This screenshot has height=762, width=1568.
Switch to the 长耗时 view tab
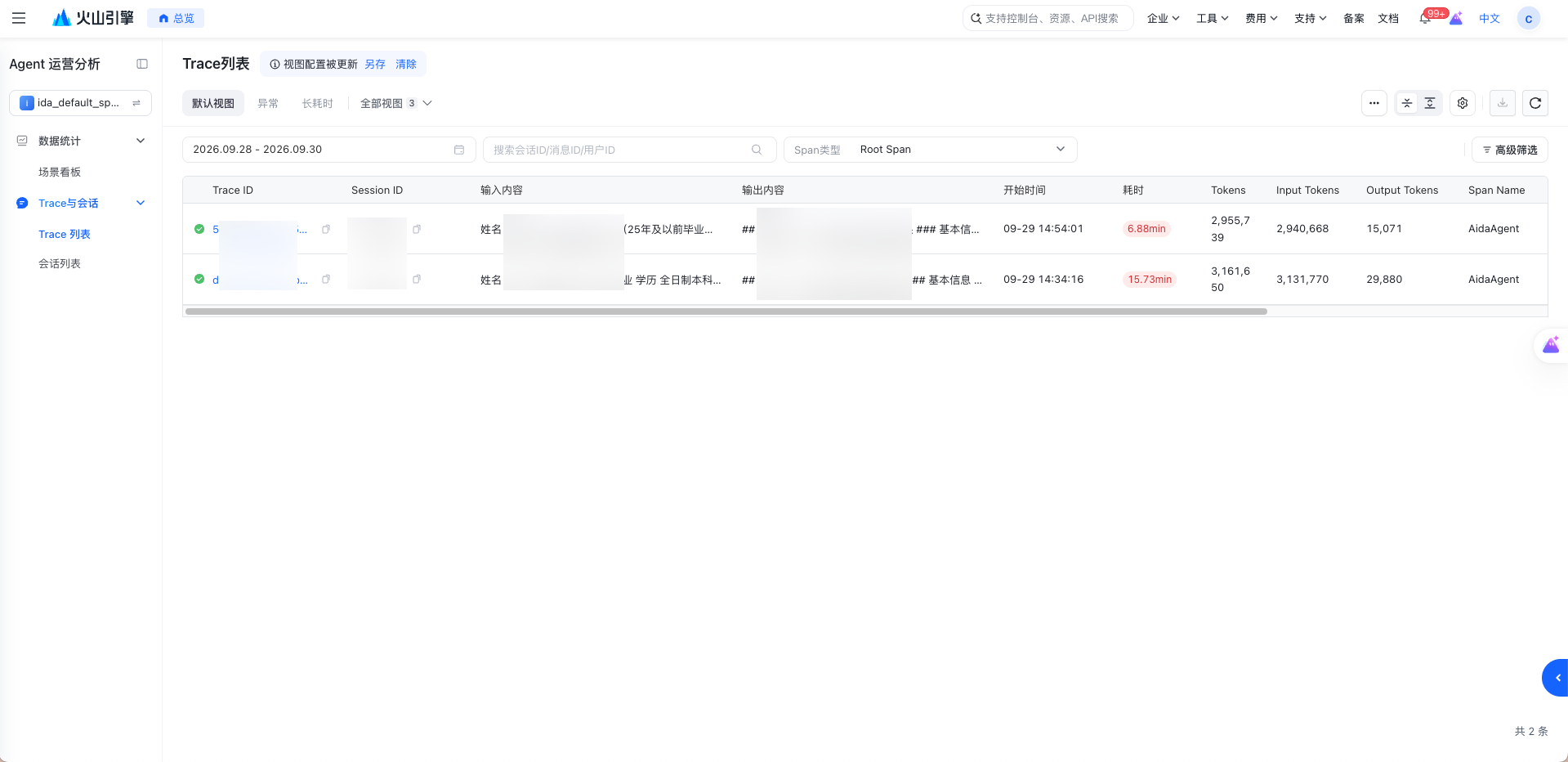point(318,103)
